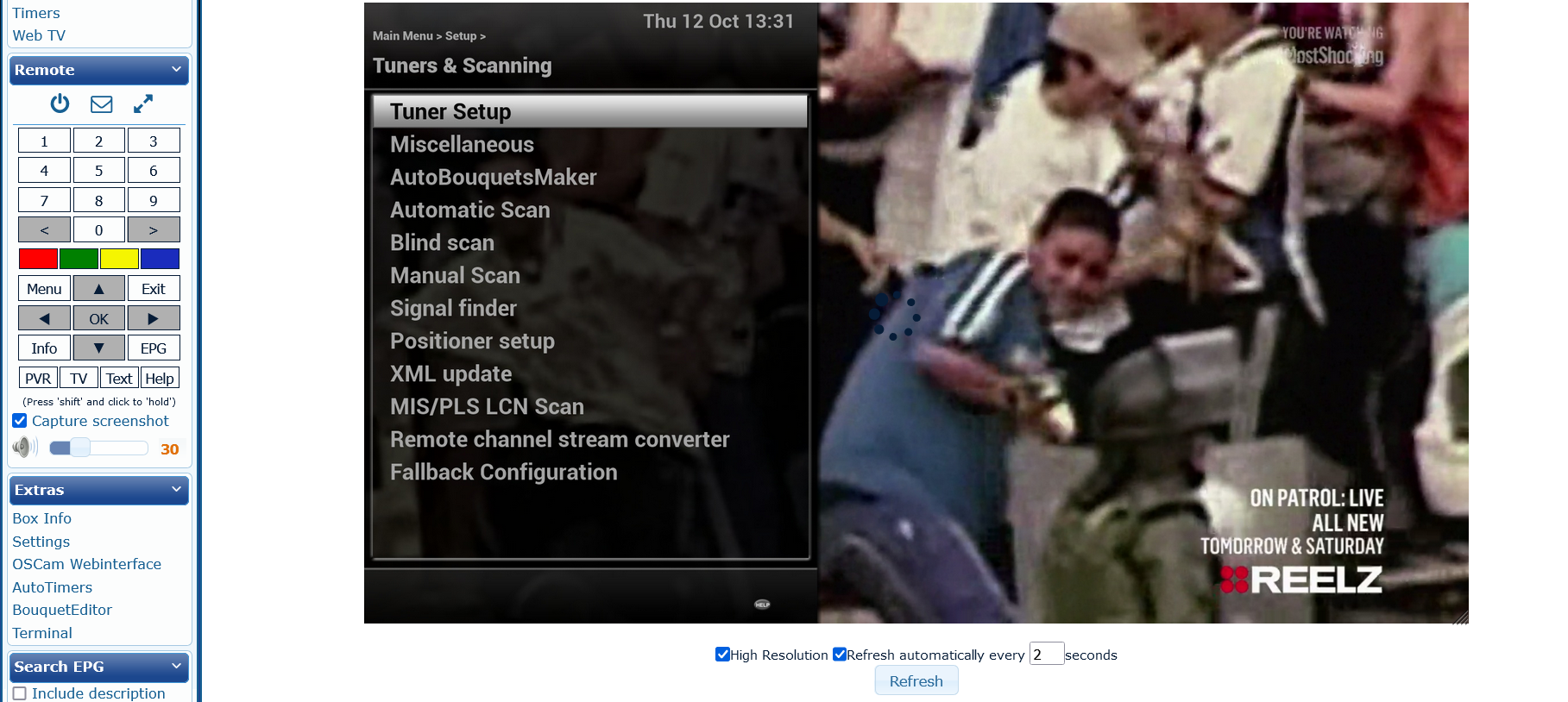
Task: Collapse the Remote panel chevron
Action: 177,69
